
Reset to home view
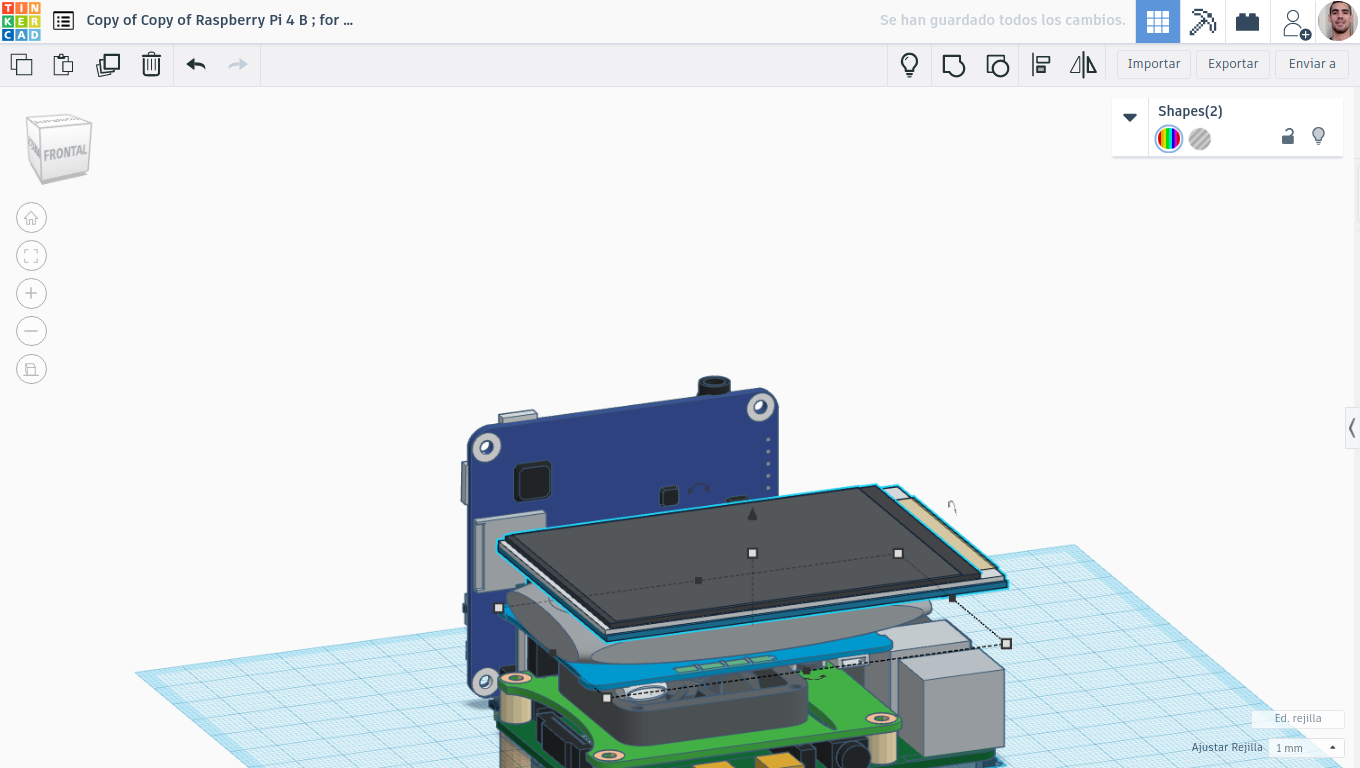coord(31,218)
